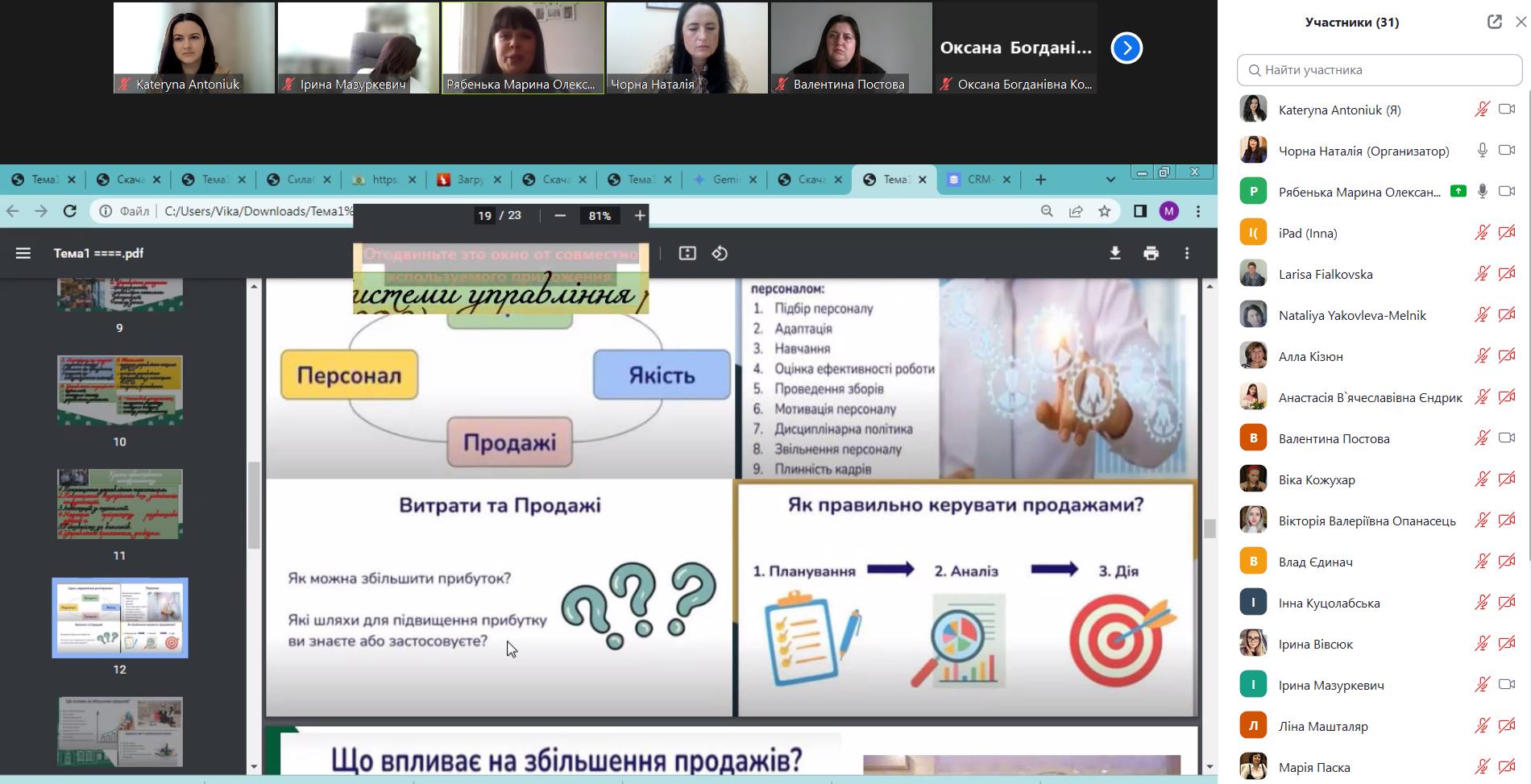Open the PDF sidebar hamburger menu
This screenshot has width=1531, height=784.
23,253
